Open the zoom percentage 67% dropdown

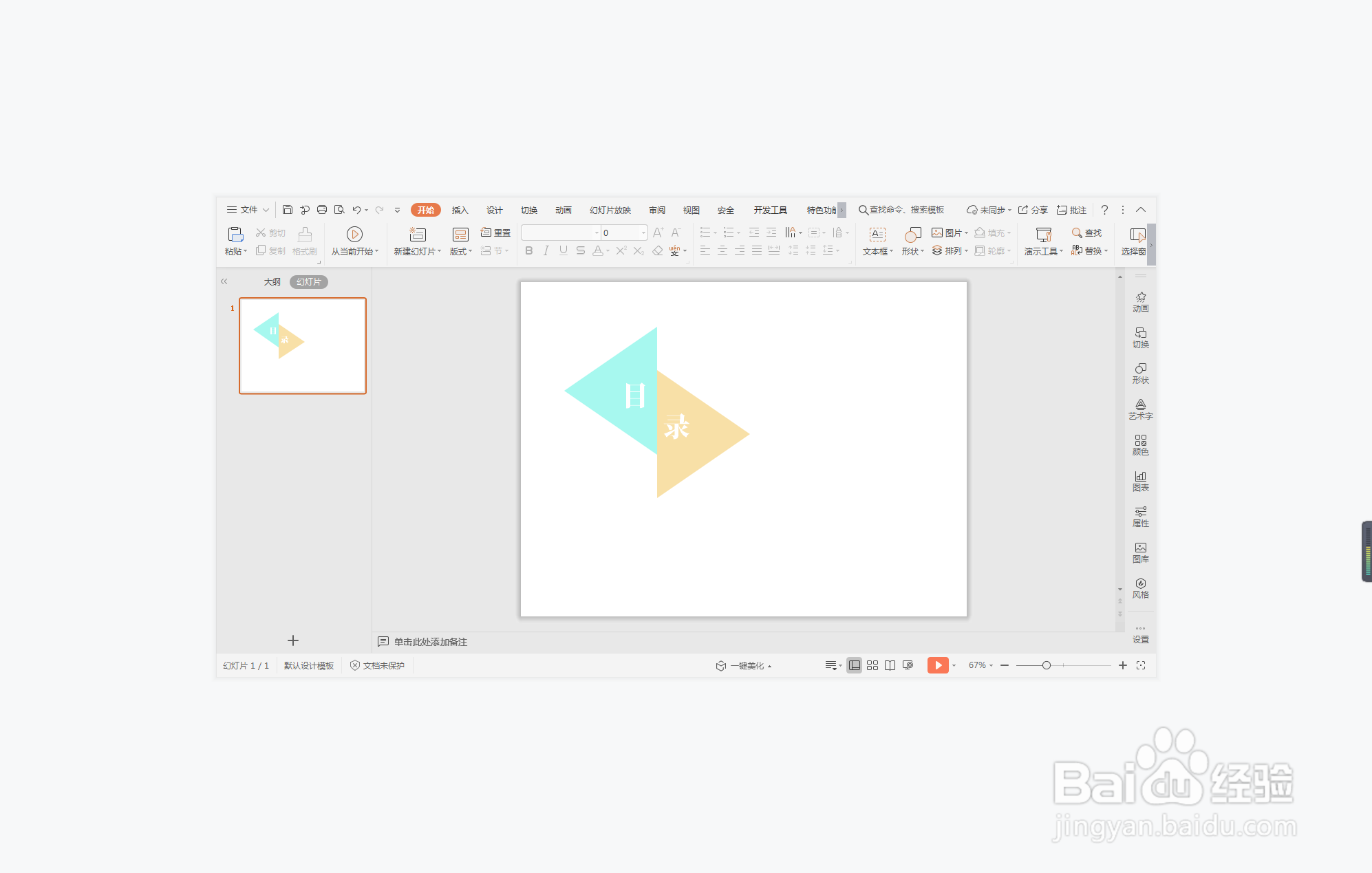(x=980, y=665)
